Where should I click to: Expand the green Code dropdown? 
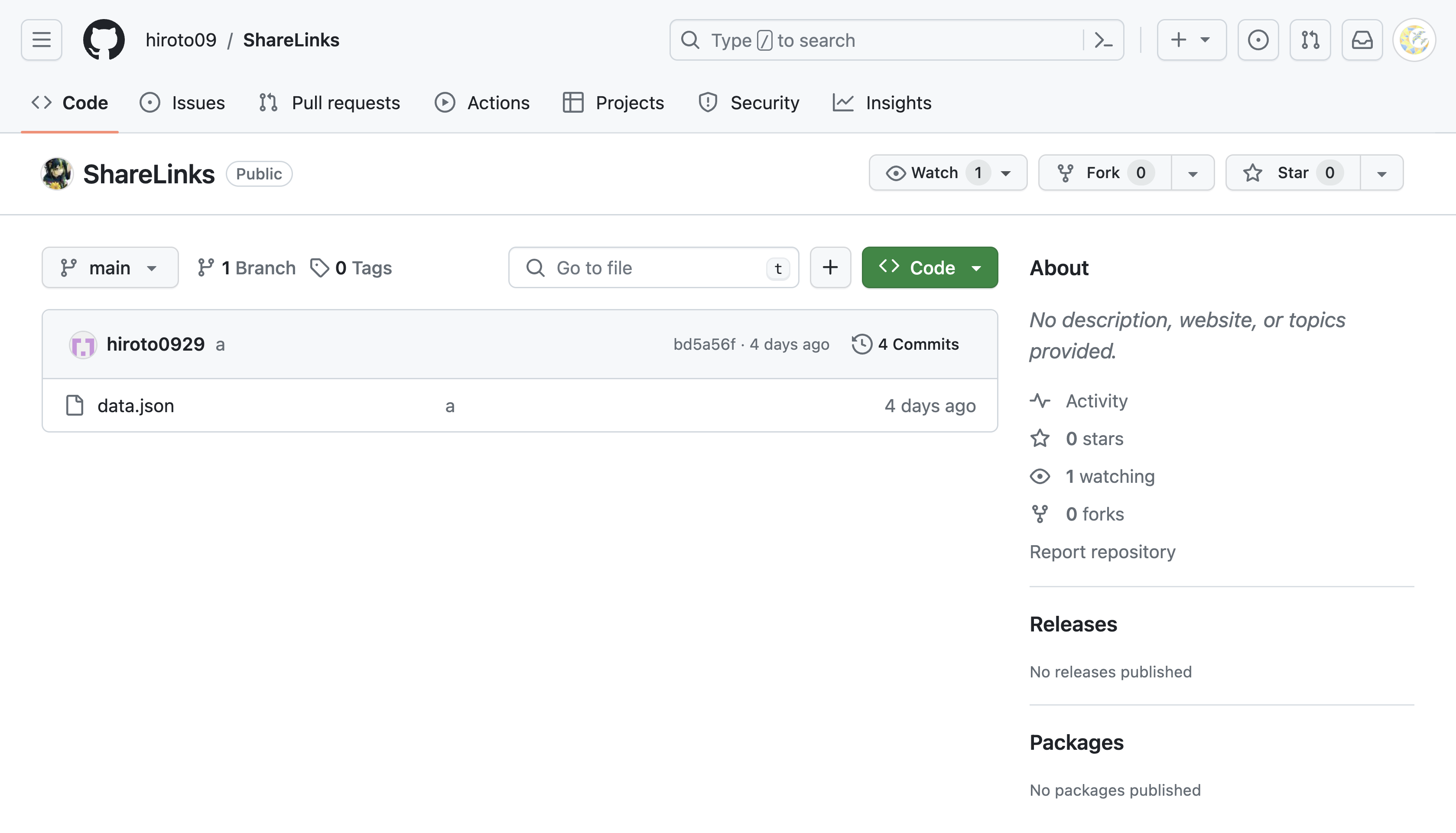[929, 267]
